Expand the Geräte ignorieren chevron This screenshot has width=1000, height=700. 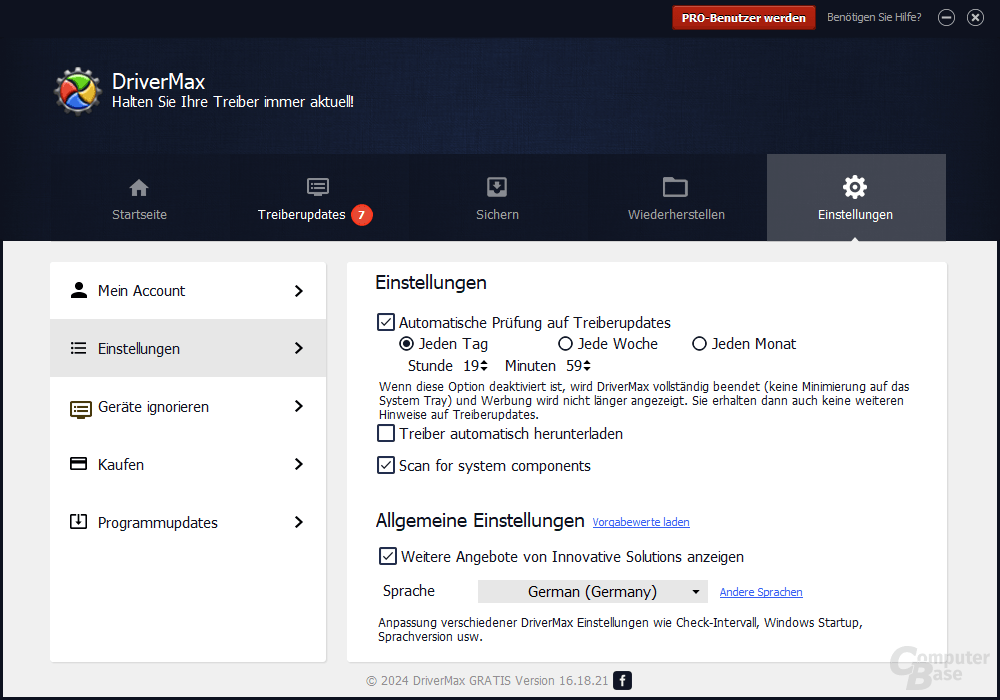[298, 406]
